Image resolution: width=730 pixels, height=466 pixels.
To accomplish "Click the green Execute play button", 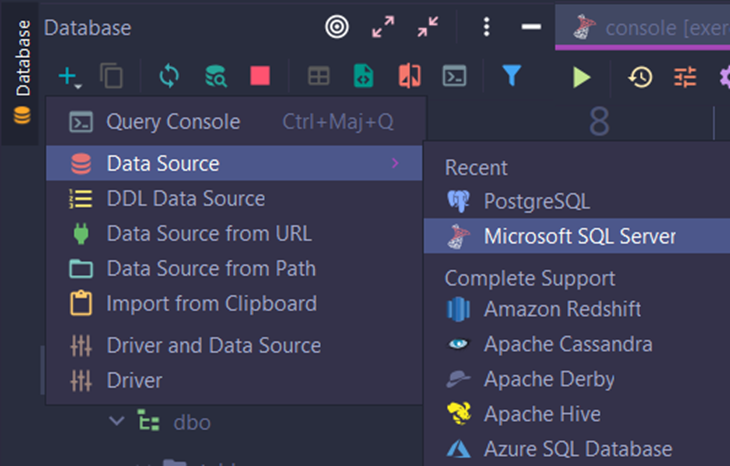I will (581, 77).
